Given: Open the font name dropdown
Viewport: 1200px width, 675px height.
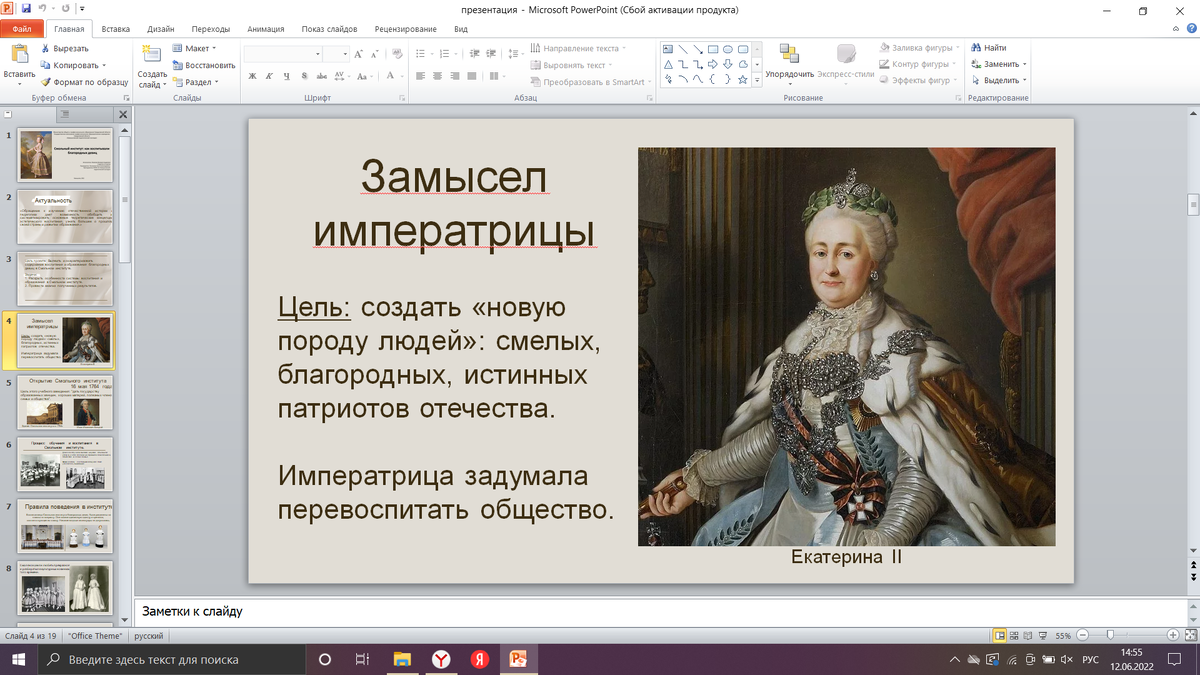Looking at the screenshot, I should [x=318, y=54].
